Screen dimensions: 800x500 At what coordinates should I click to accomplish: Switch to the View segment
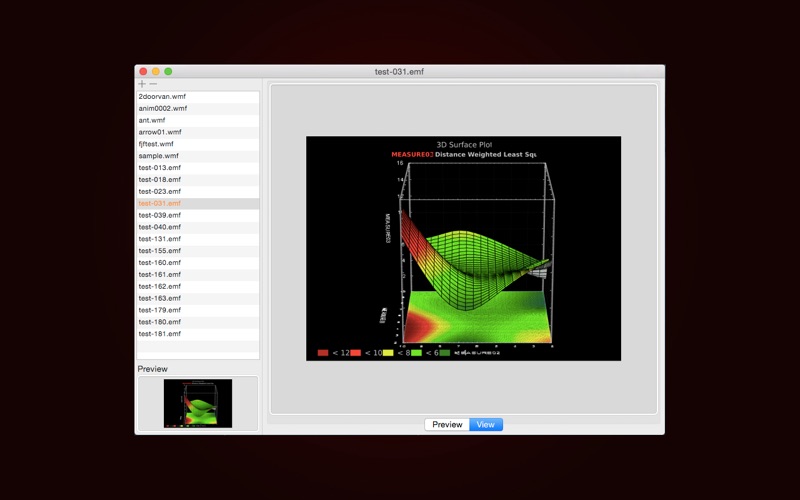click(486, 425)
